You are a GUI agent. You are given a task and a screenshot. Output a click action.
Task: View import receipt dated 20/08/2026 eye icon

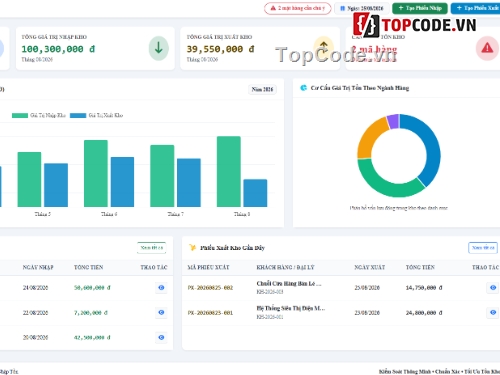161,338
